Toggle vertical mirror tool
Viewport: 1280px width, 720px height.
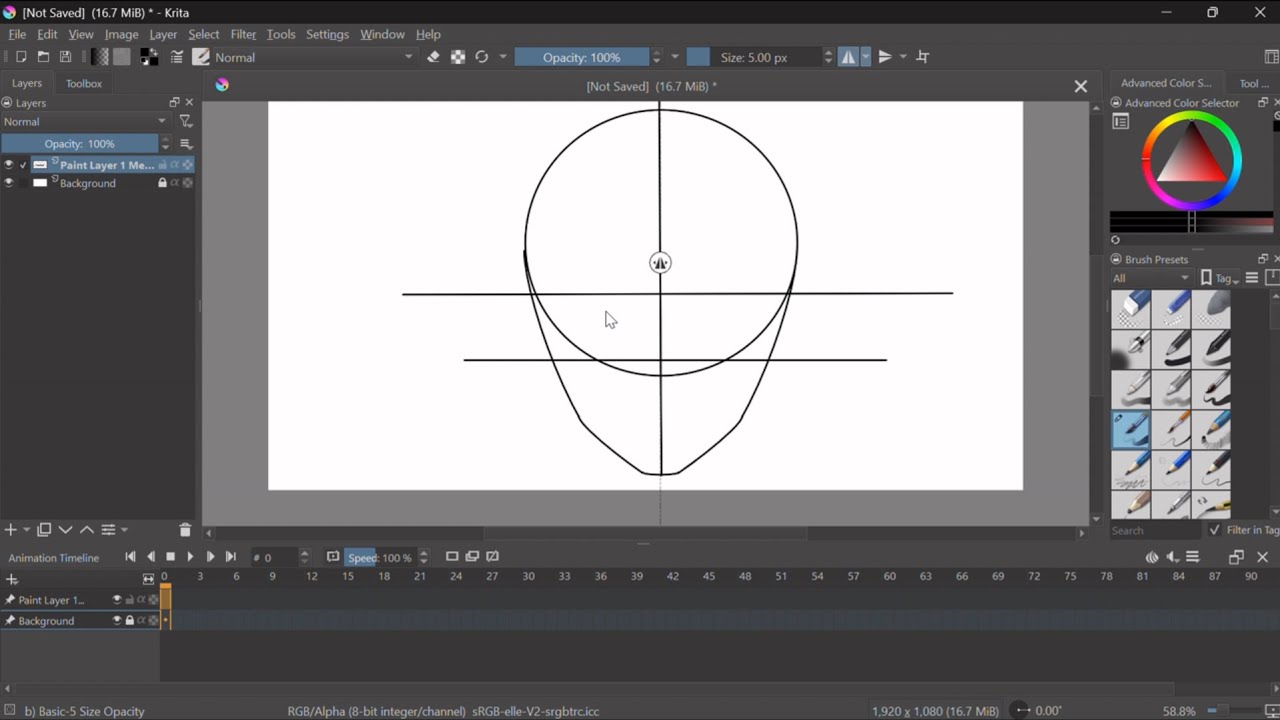pos(885,57)
